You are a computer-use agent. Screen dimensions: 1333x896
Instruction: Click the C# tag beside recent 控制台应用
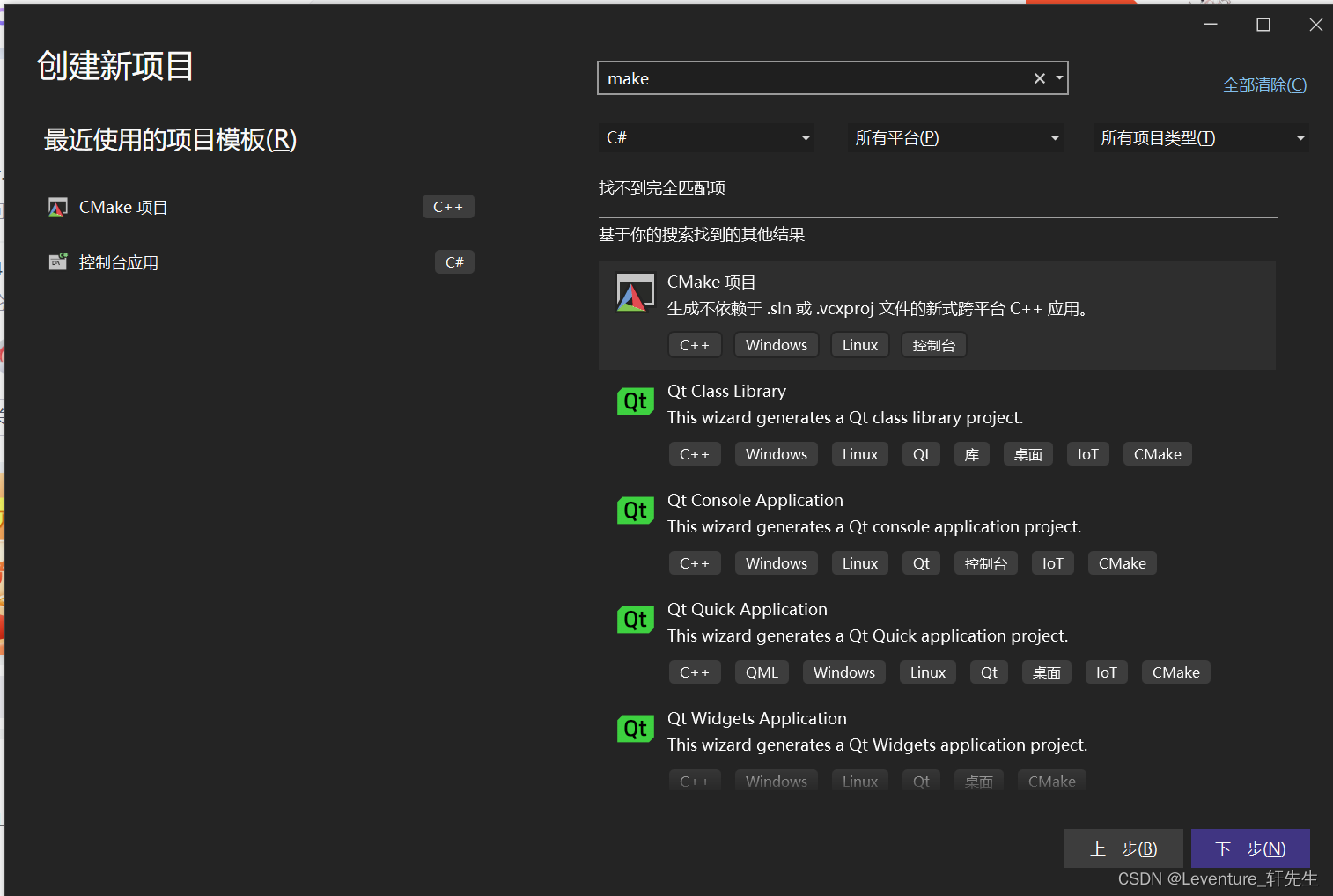pyautogui.click(x=454, y=262)
